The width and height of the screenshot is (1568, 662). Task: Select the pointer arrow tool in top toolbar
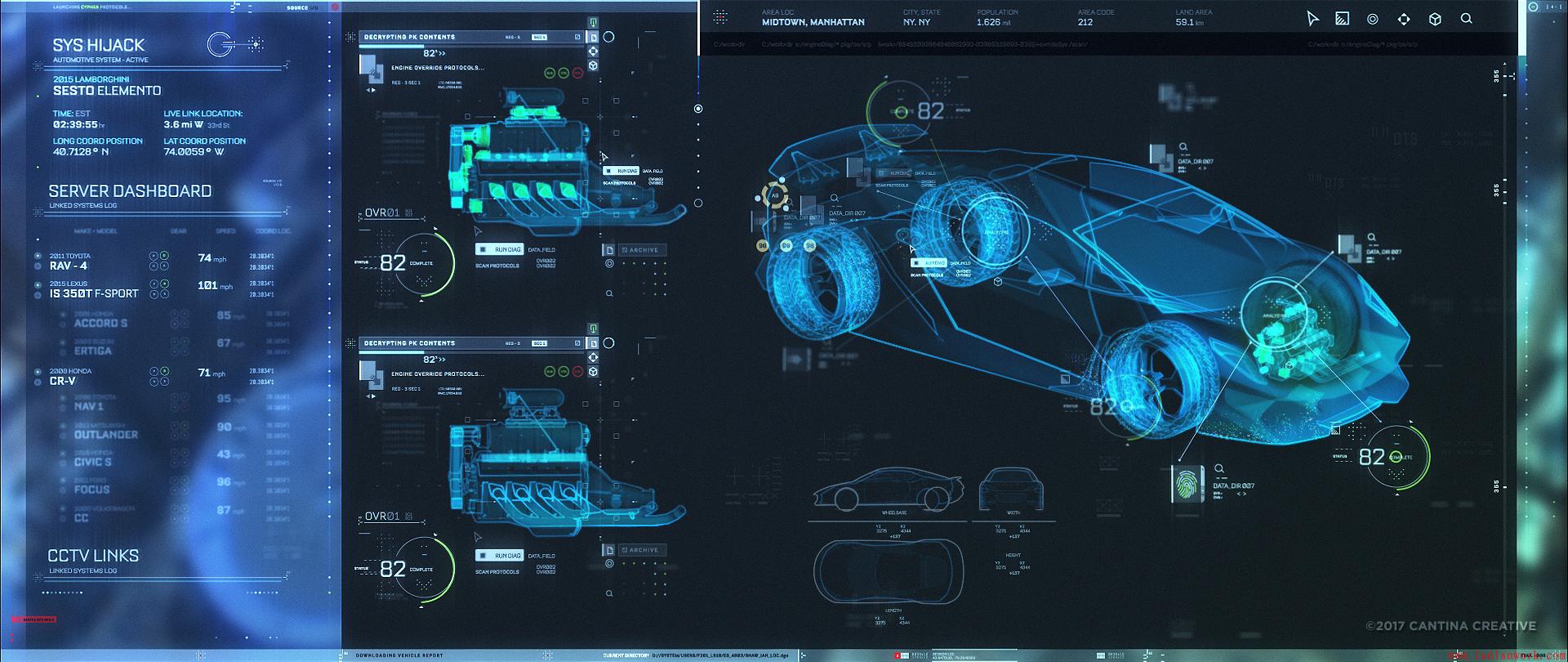click(x=1312, y=19)
